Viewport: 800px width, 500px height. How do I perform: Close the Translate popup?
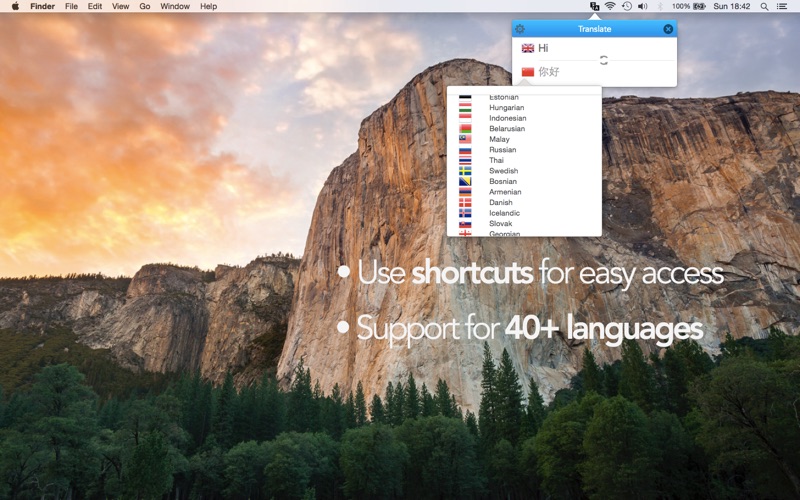click(x=668, y=29)
